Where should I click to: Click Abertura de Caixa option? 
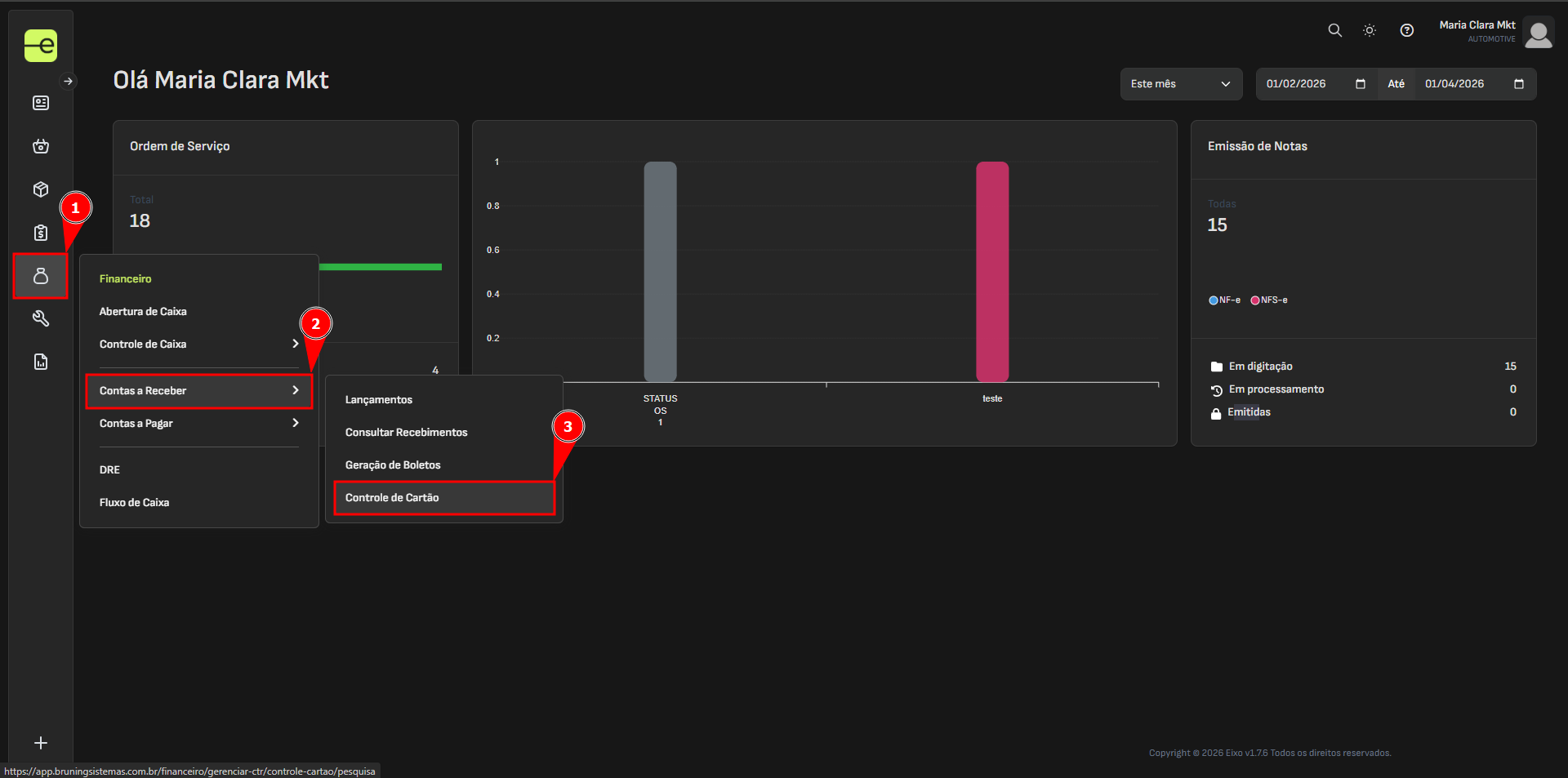tap(143, 312)
